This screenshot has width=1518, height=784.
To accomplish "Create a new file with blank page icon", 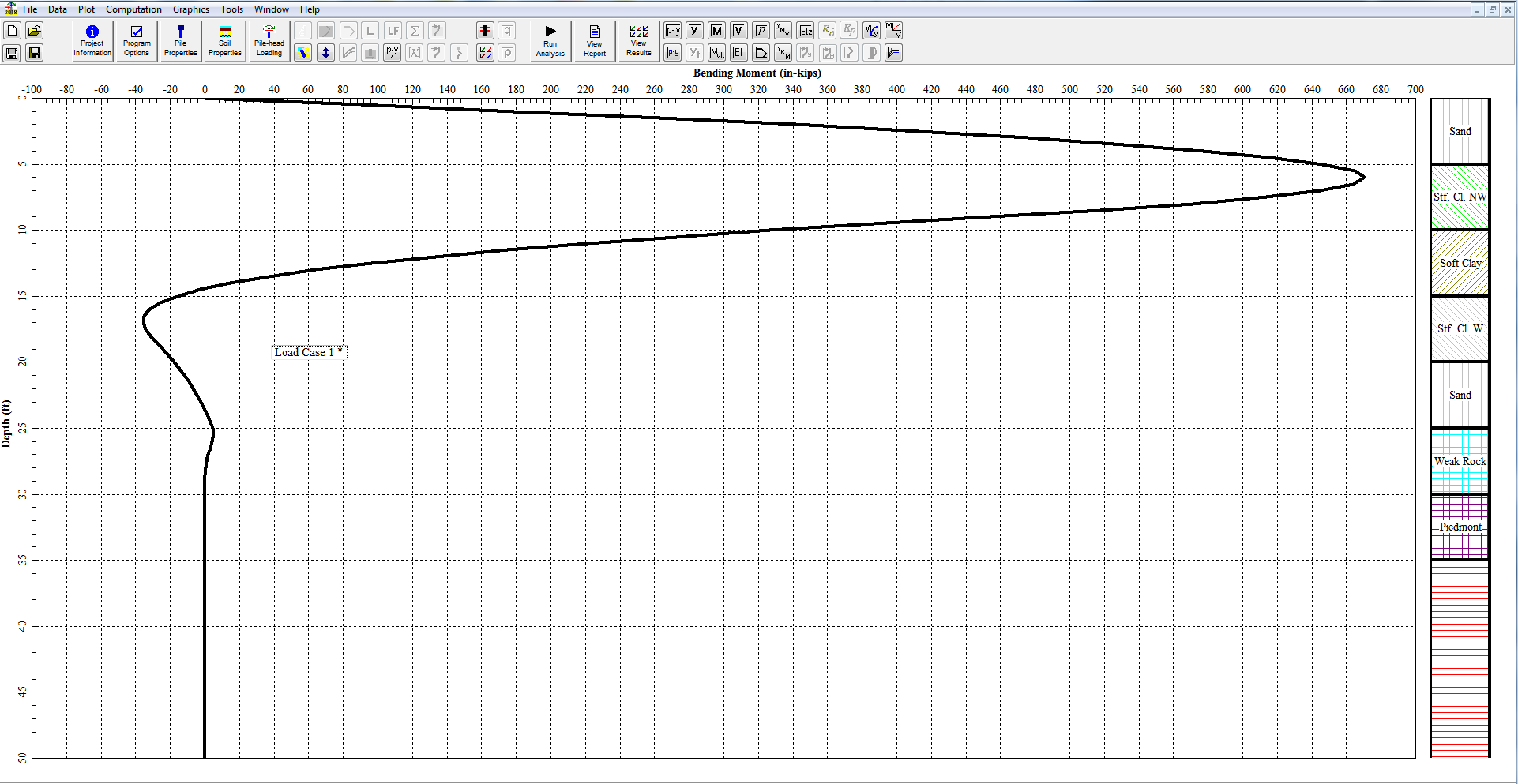I will tap(12, 31).
